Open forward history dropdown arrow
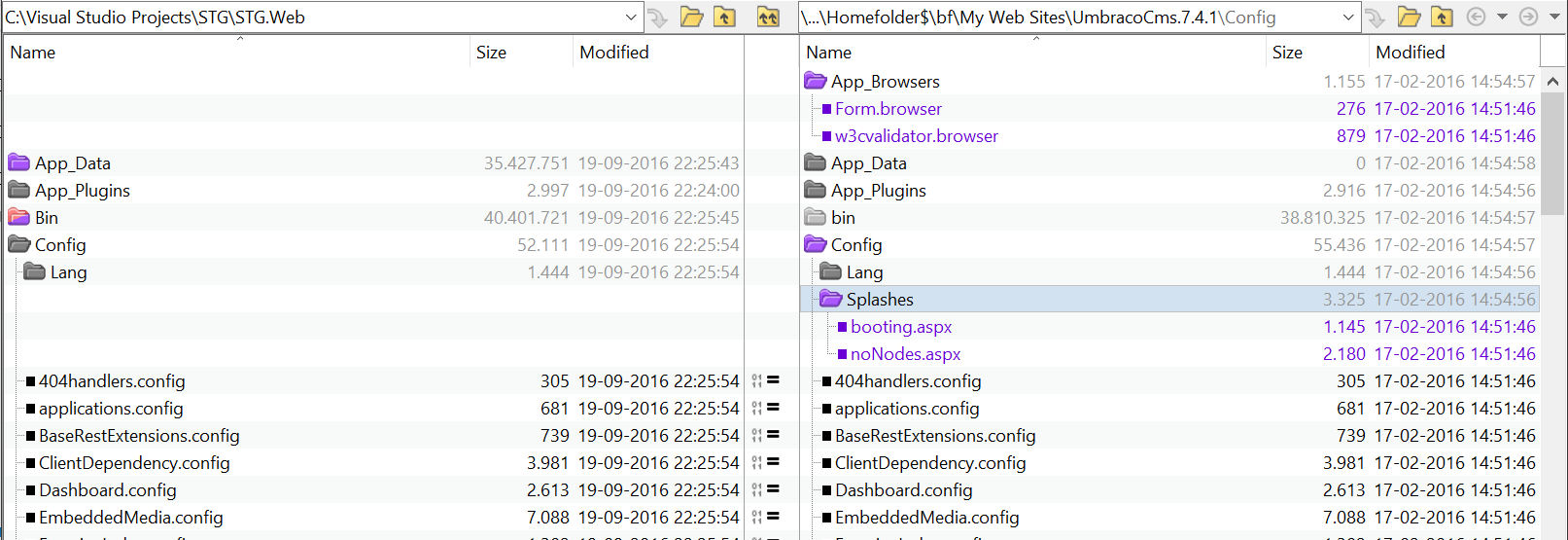Image resolution: width=1568 pixels, height=540 pixels. click(x=1553, y=18)
